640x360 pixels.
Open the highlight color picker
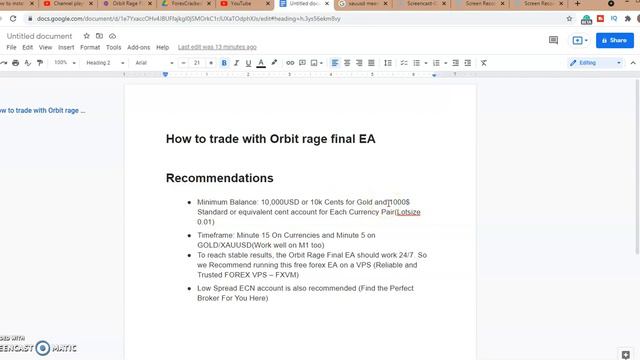click(x=274, y=63)
